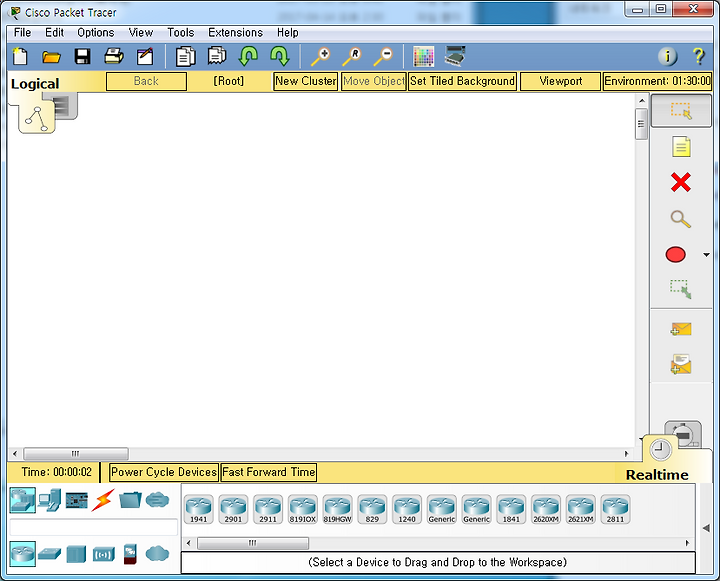Select the Wireless Devices subcategory icon
This screenshot has height=581, width=720.
(103, 554)
